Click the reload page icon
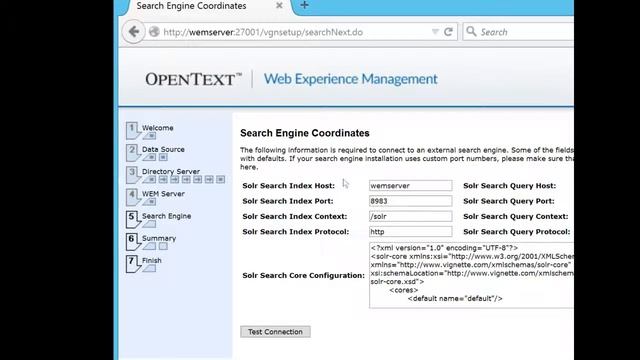 pyautogui.click(x=448, y=32)
